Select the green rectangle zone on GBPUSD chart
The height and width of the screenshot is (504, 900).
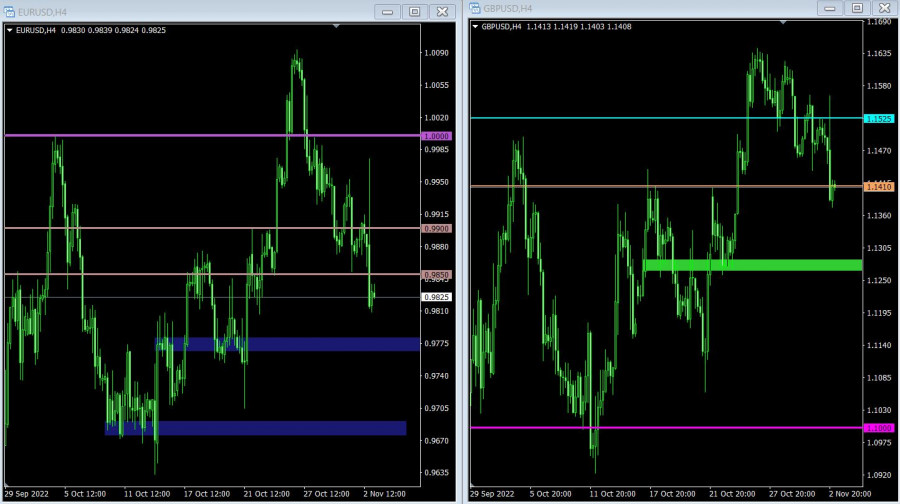[752, 265]
